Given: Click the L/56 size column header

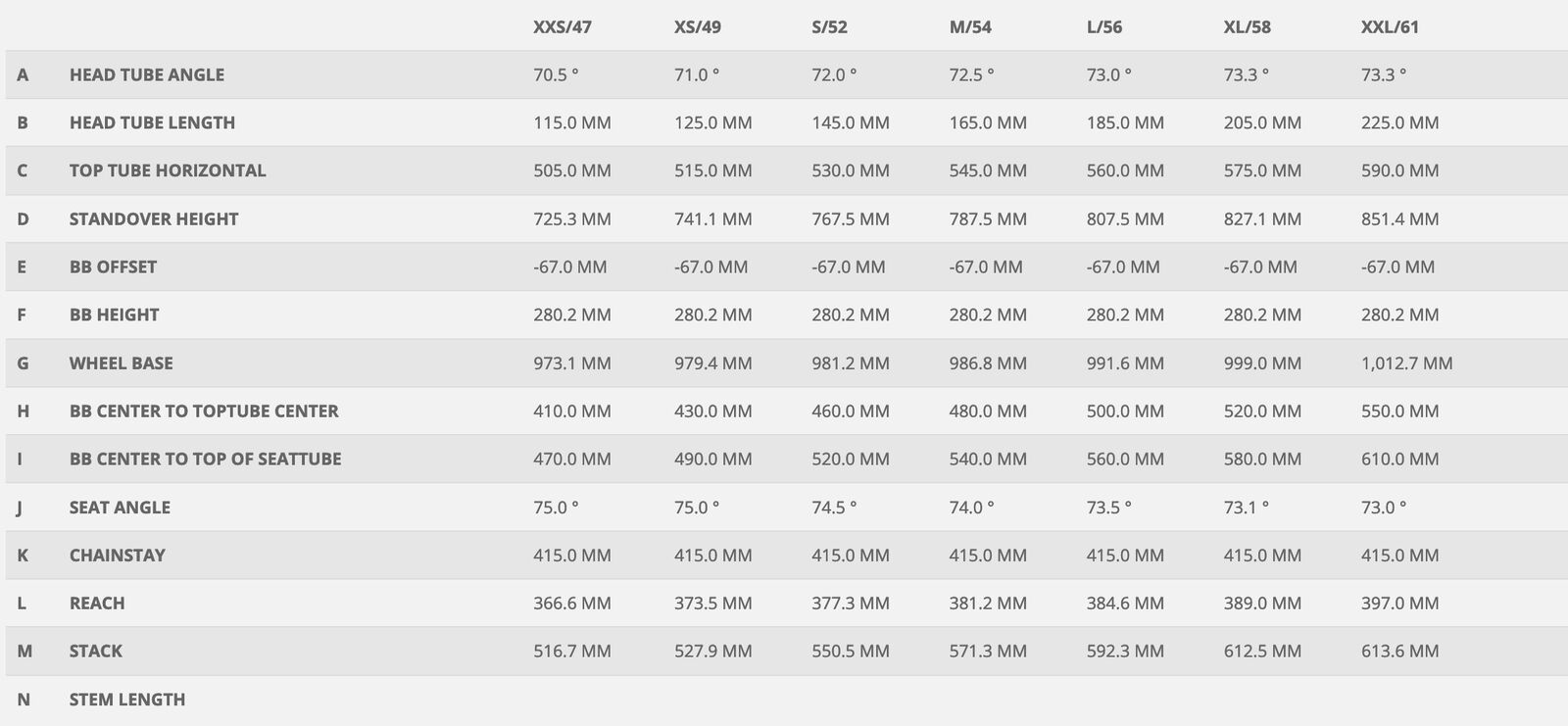Looking at the screenshot, I should [1104, 26].
